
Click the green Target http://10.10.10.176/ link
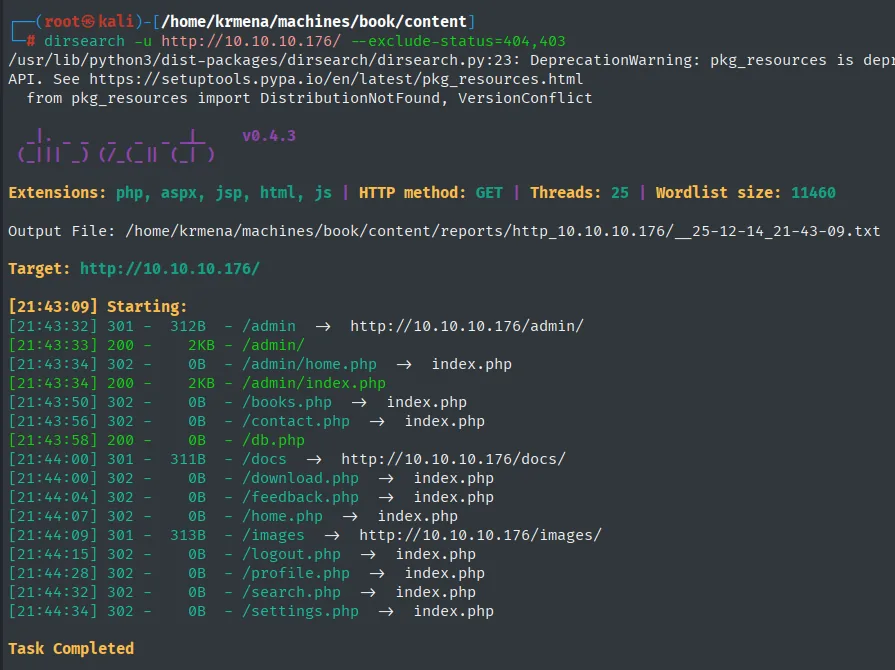[170, 269]
